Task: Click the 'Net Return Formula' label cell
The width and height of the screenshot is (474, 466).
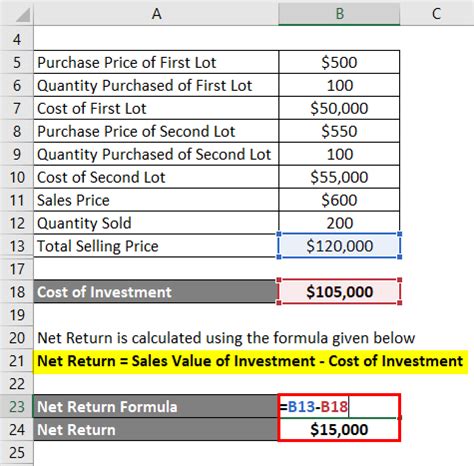Action: (x=156, y=407)
